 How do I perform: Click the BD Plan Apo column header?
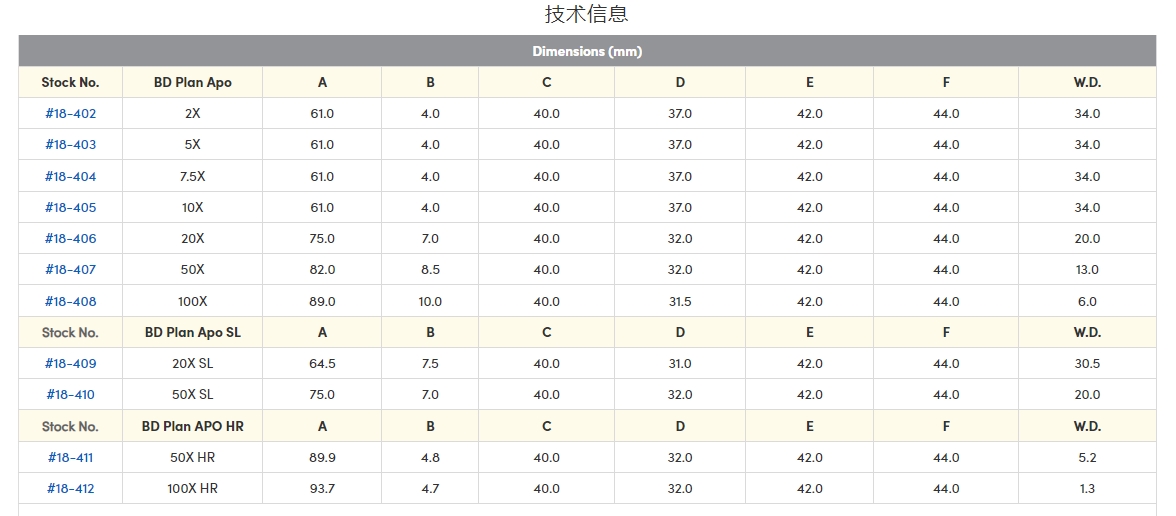click(193, 82)
